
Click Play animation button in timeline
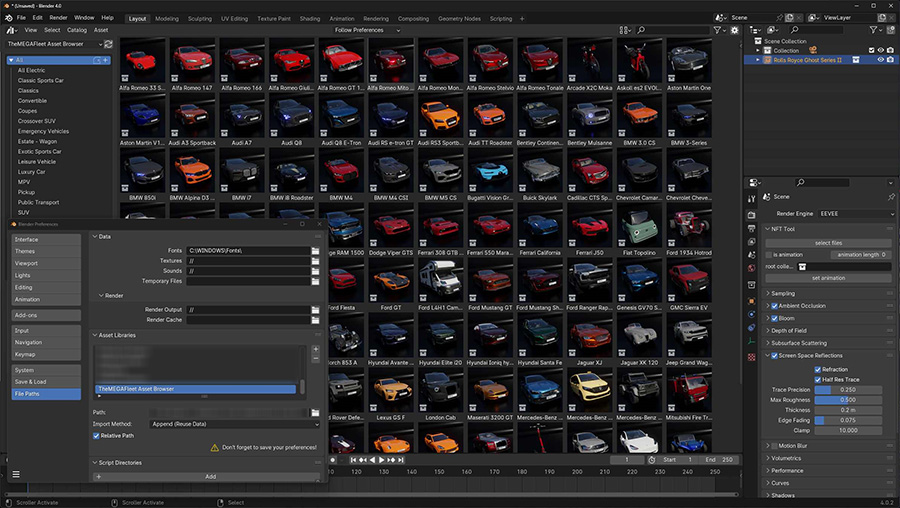(x=381, y=460)
